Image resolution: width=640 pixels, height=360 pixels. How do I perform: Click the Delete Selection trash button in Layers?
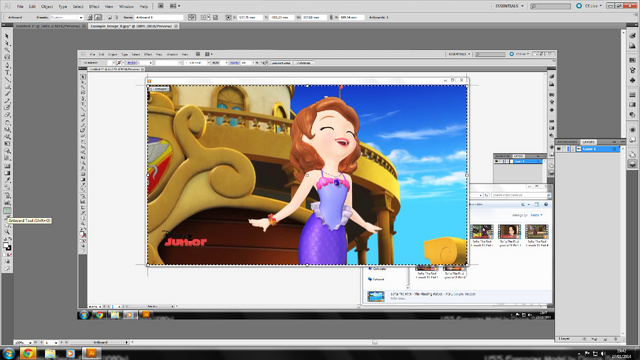click(x=616, y=339)
